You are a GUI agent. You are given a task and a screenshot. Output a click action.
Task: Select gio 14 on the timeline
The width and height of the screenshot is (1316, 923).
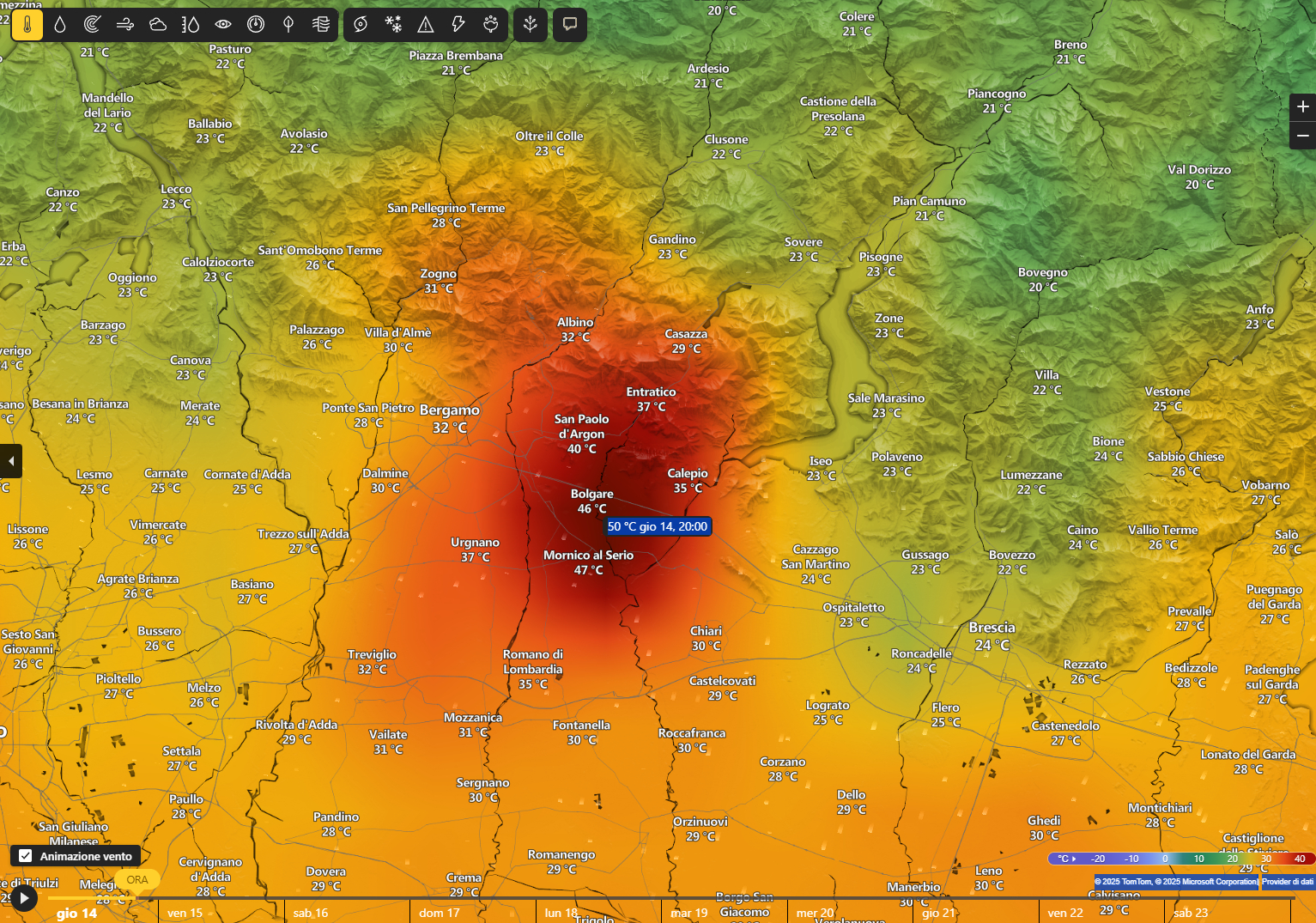coord(76,914)
